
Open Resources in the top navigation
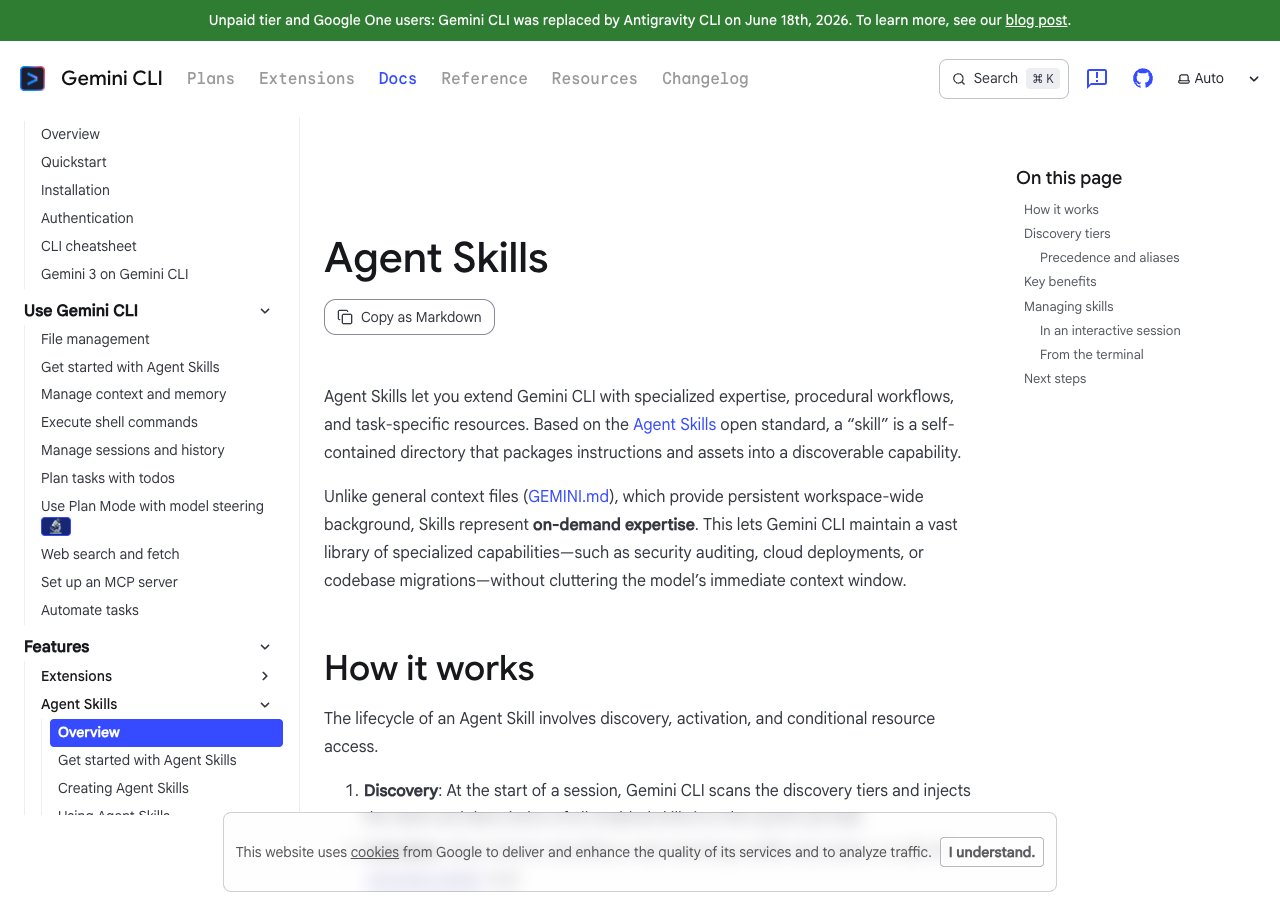pyautogui.click(x=595, y=78)
